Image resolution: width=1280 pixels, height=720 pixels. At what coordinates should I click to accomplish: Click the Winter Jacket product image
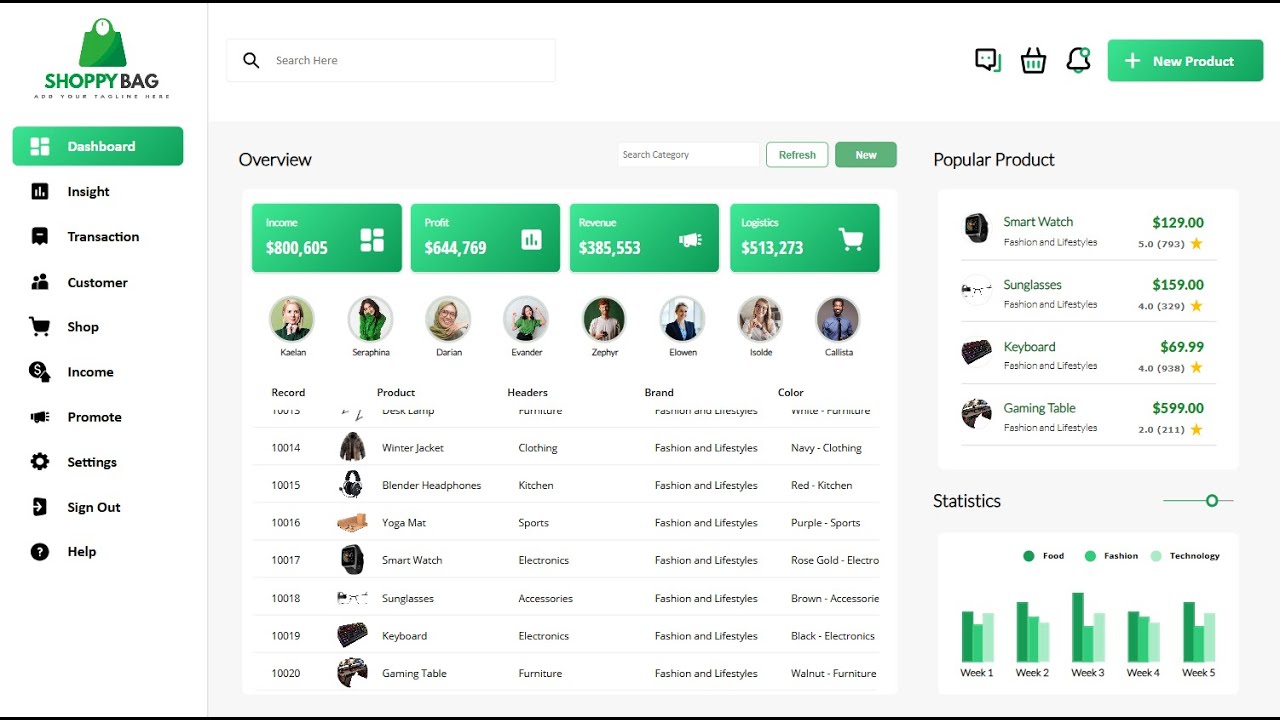tap(352, 447)
